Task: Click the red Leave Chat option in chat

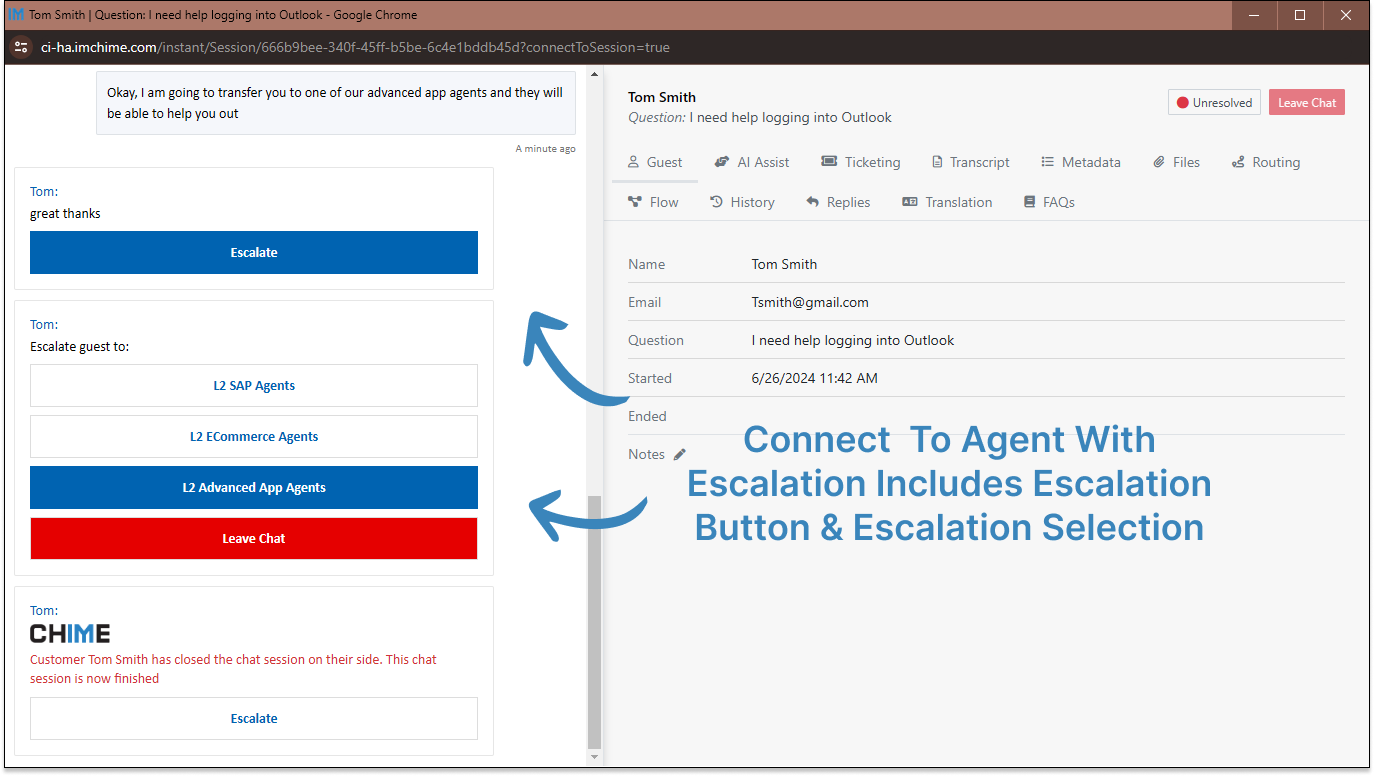Action: [x=253, y=538]
